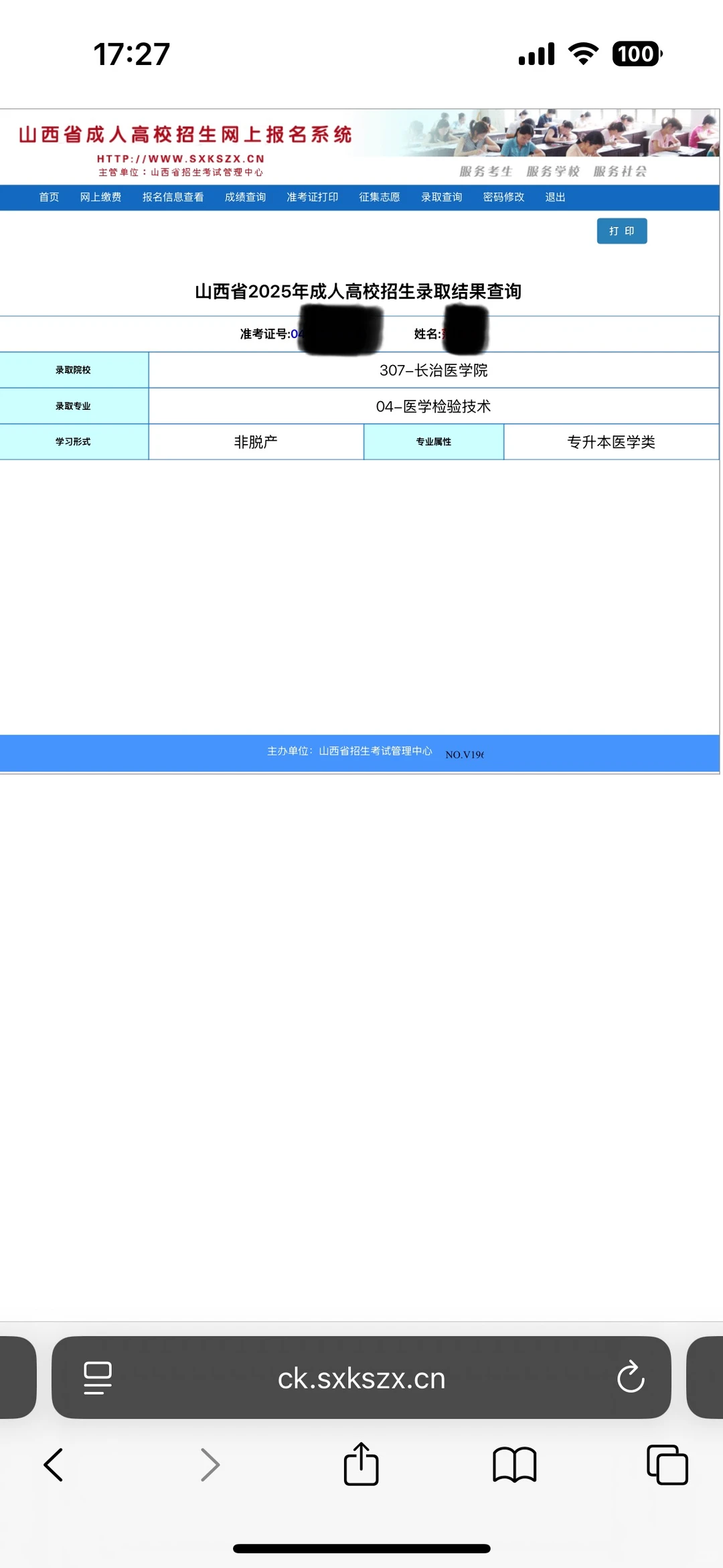
Task: Click the 山西省2025年成人高校招生录取结果查询 heading
Action: (358, 291)
